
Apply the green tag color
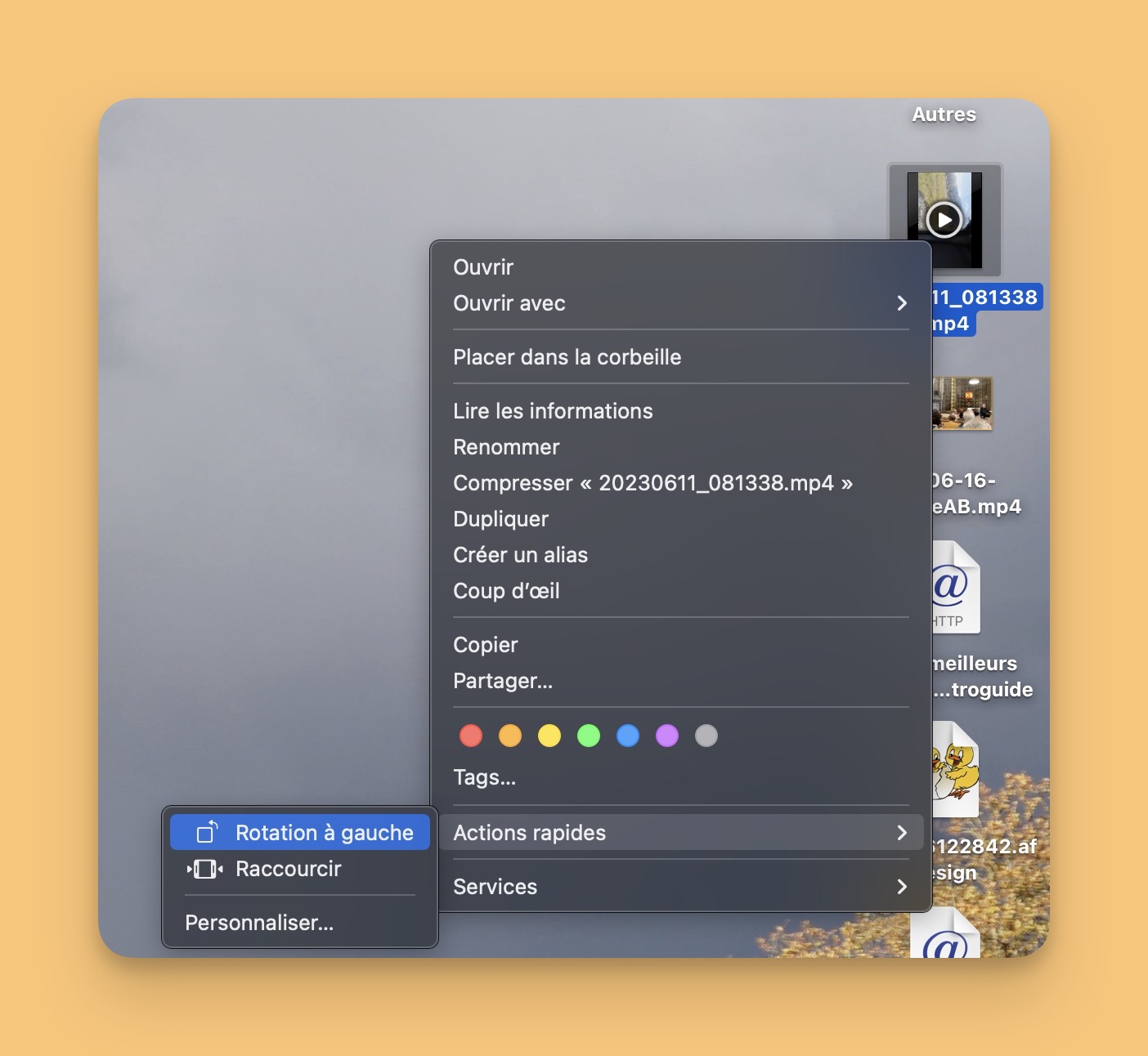click(x=589, y=736)
